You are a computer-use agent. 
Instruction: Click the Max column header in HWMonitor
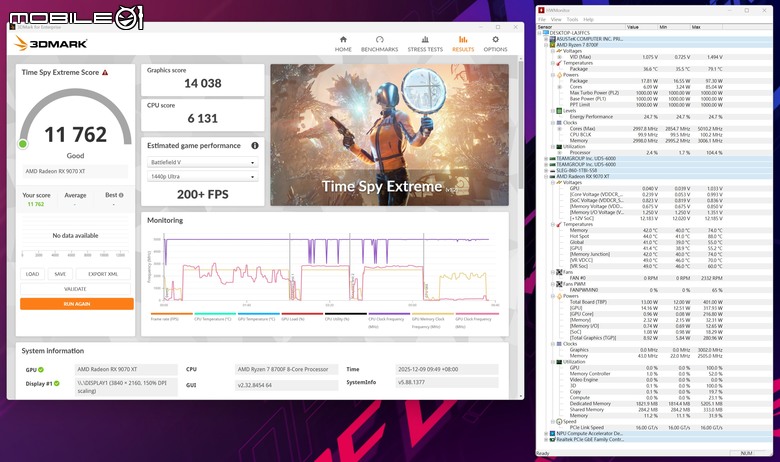click(x=706, y=27)
